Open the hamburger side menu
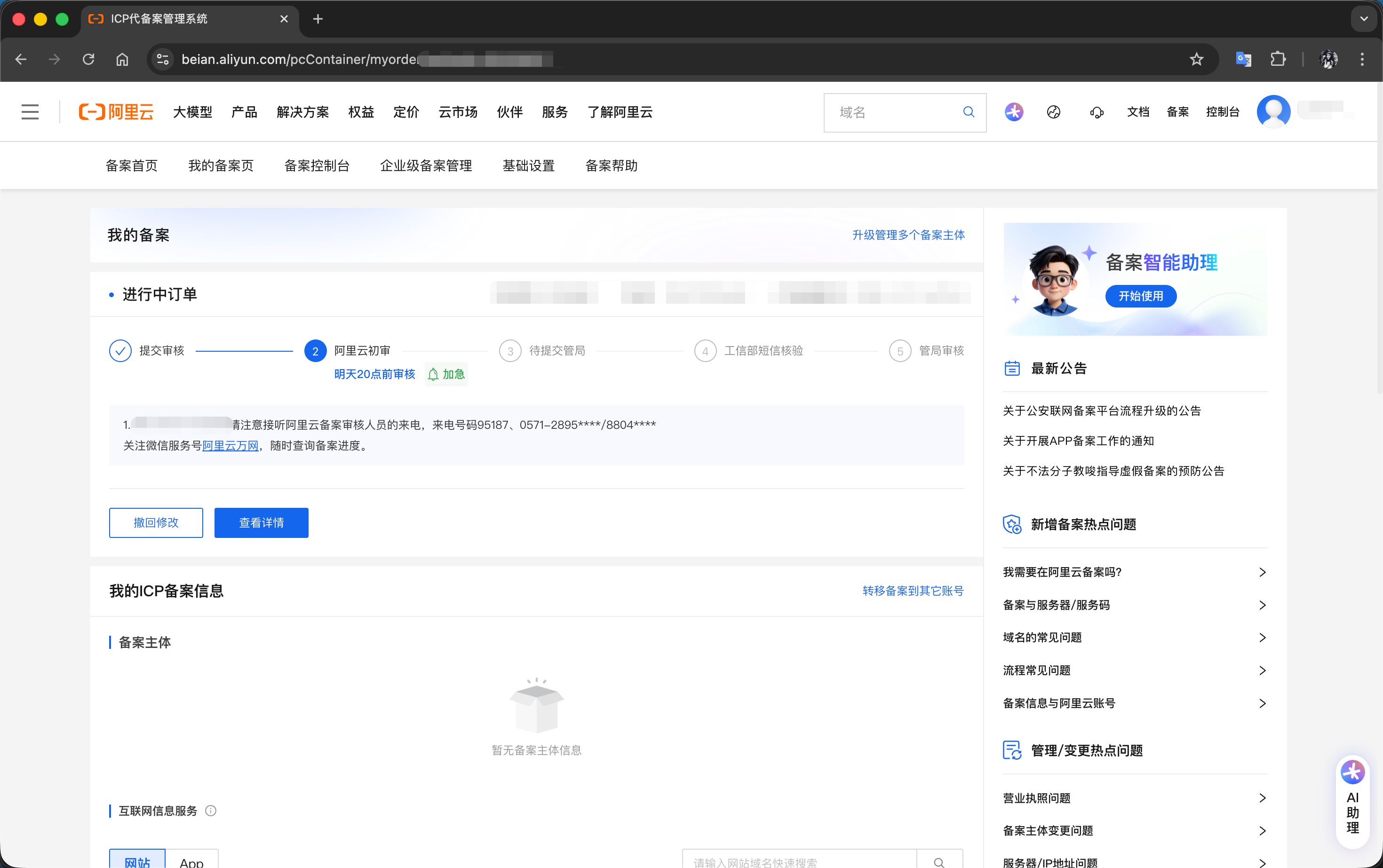Image resolution: width=1383 pixels, height=868 pixels. tap(30, 112)
